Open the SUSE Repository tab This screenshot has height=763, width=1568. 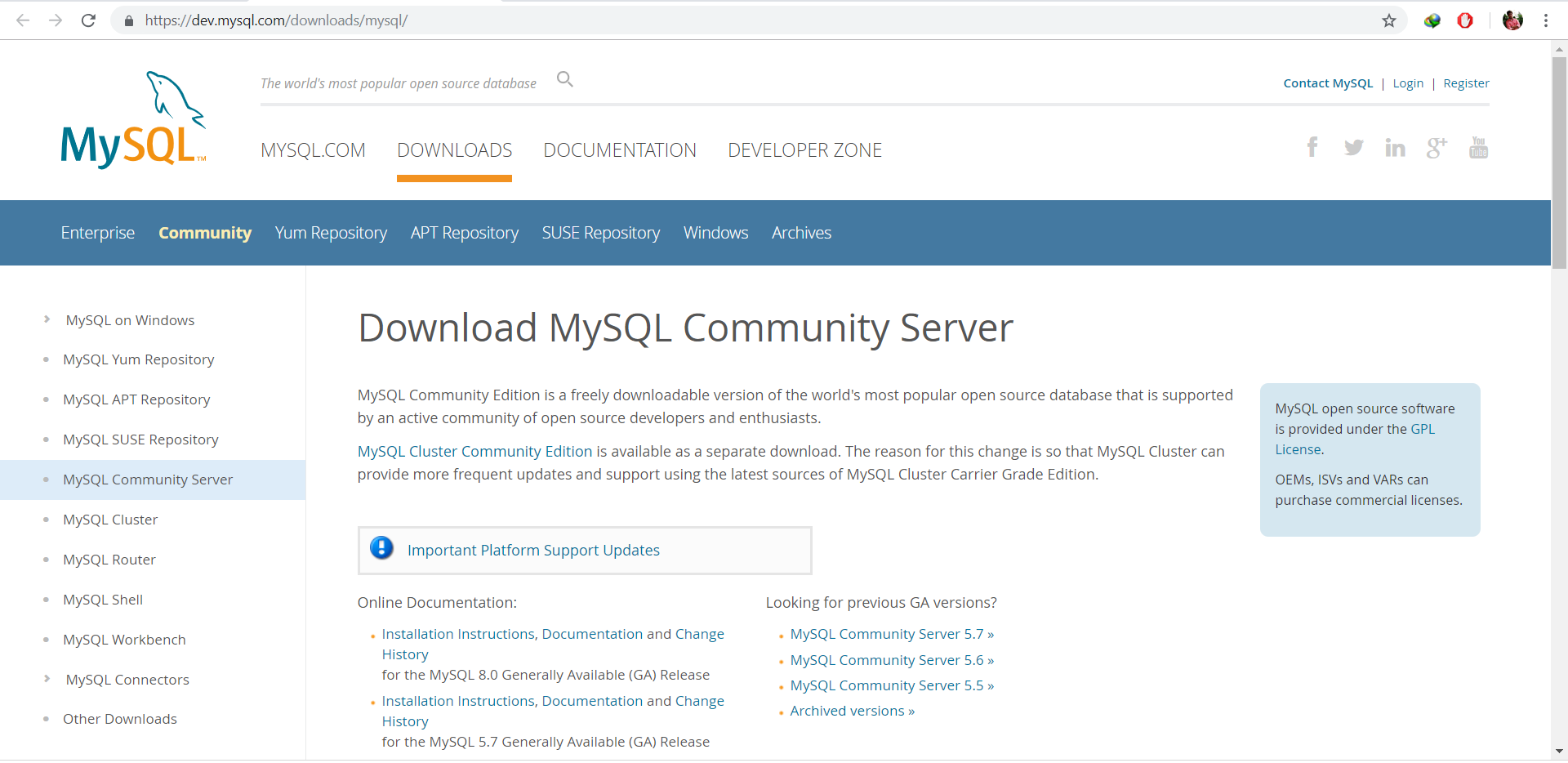click(x=601, y=233)
